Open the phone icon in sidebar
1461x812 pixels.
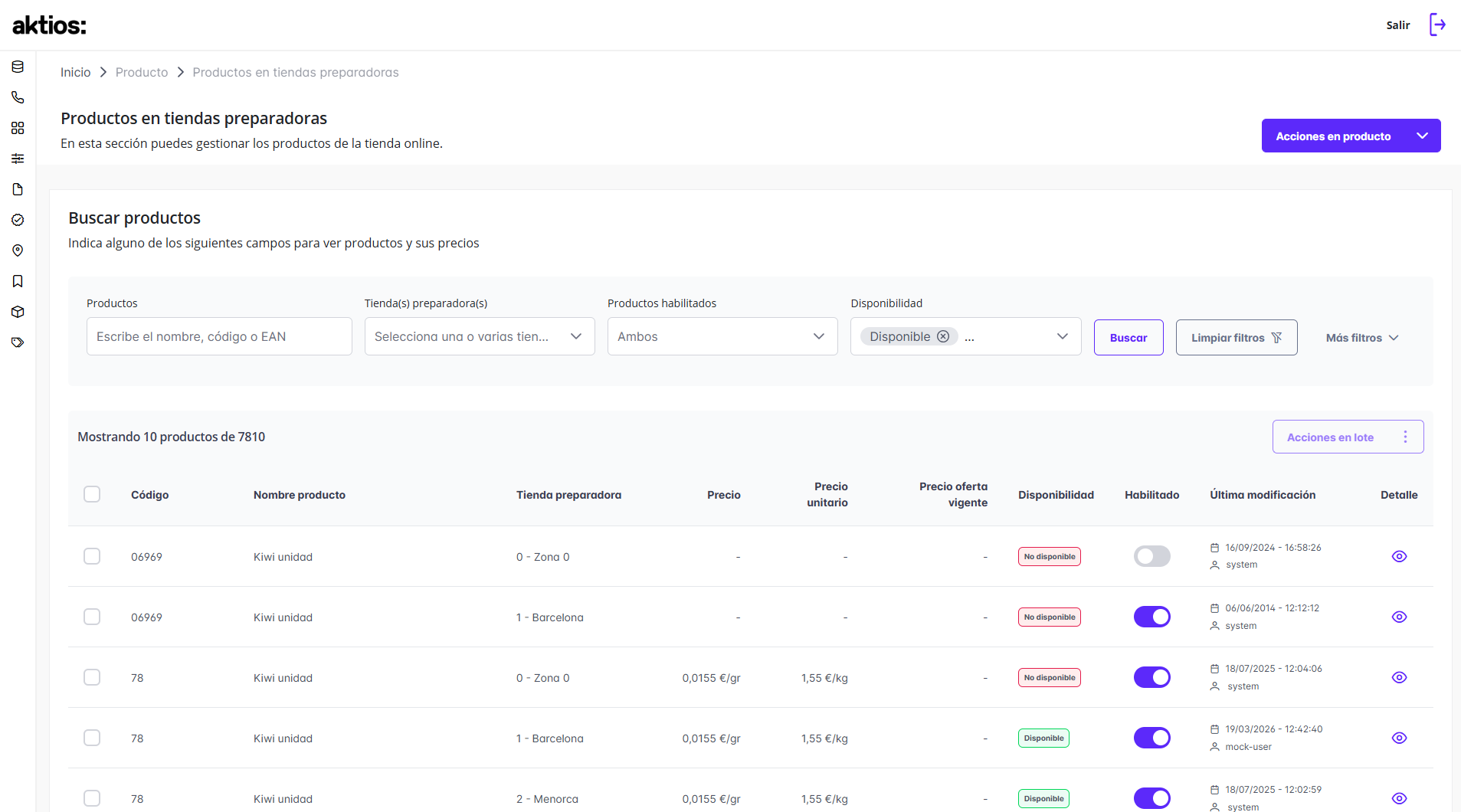[18, 97]
